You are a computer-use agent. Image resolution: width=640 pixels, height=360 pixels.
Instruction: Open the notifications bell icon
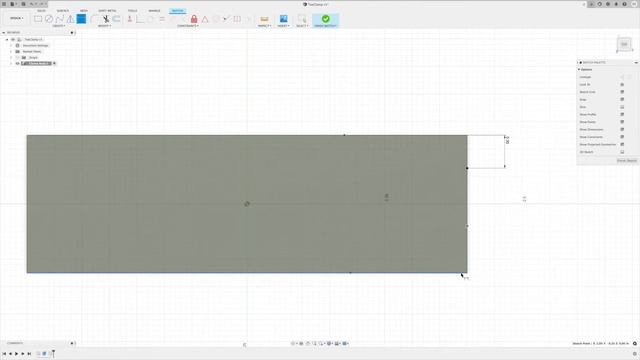coord(616,4)
